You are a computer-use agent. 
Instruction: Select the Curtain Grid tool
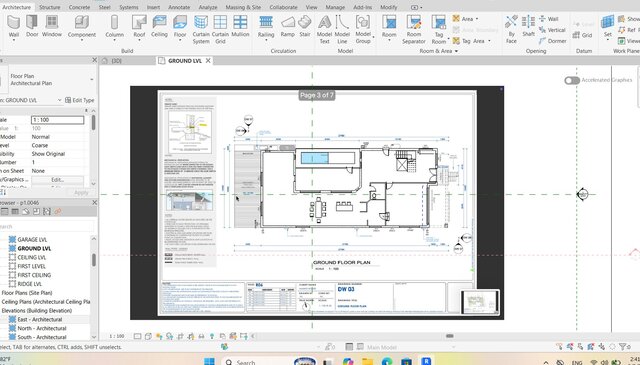click(220, 29)
